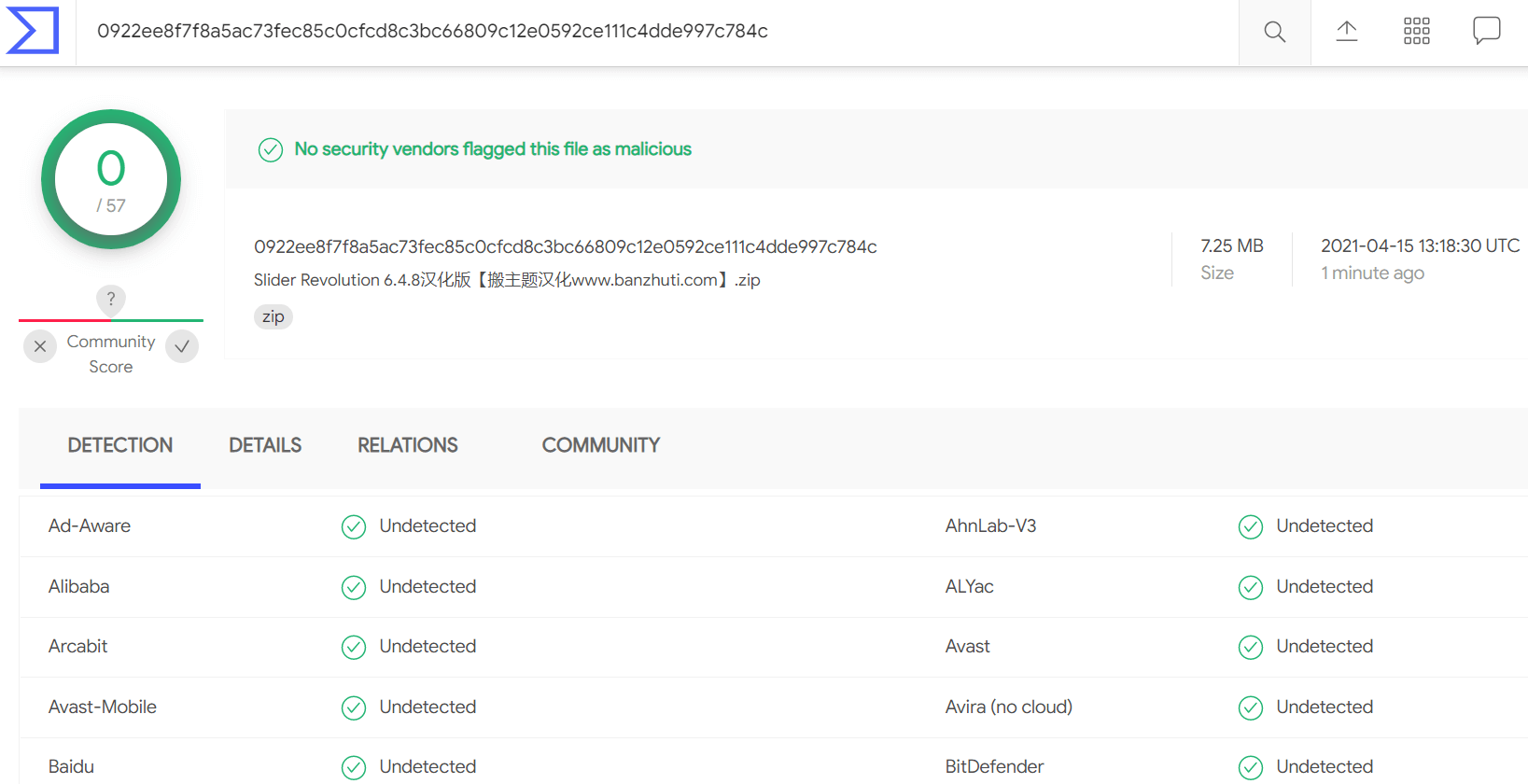1528x784 pixels.
Task: Vote malicious with the X community button
Action: pos(40,346)
